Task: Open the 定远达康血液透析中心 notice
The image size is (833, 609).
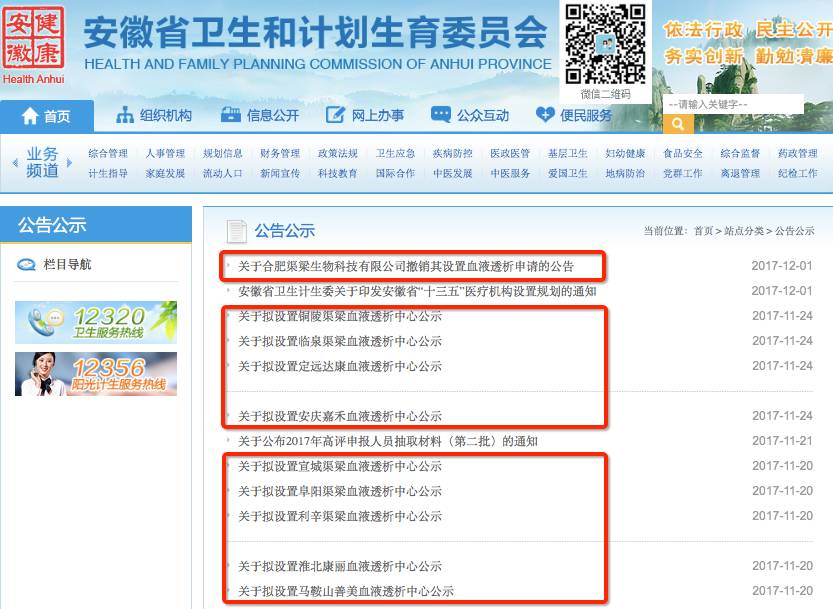Action: point(340,366)
